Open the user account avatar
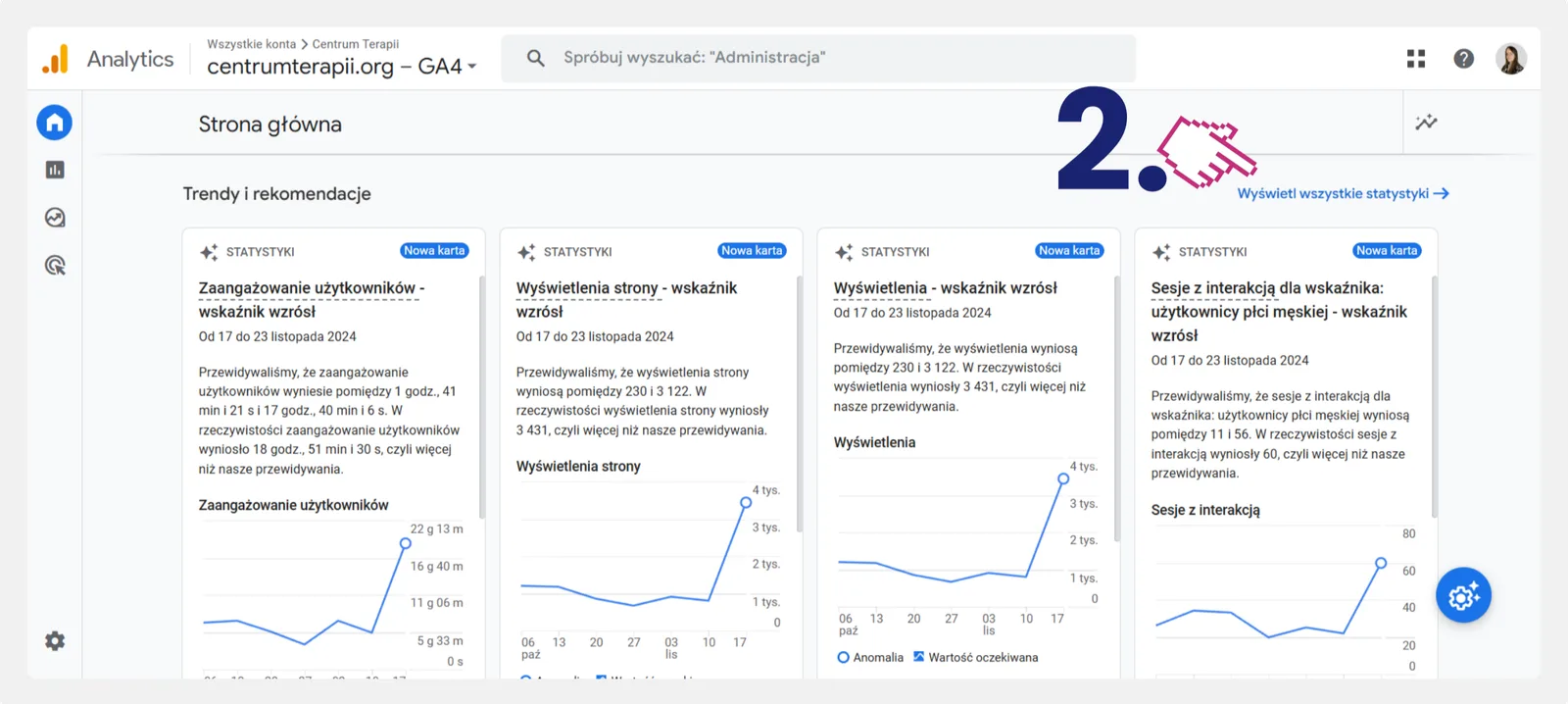Image resolution: width=1568 pixels, height=704 pixels. coord(1511,59)
